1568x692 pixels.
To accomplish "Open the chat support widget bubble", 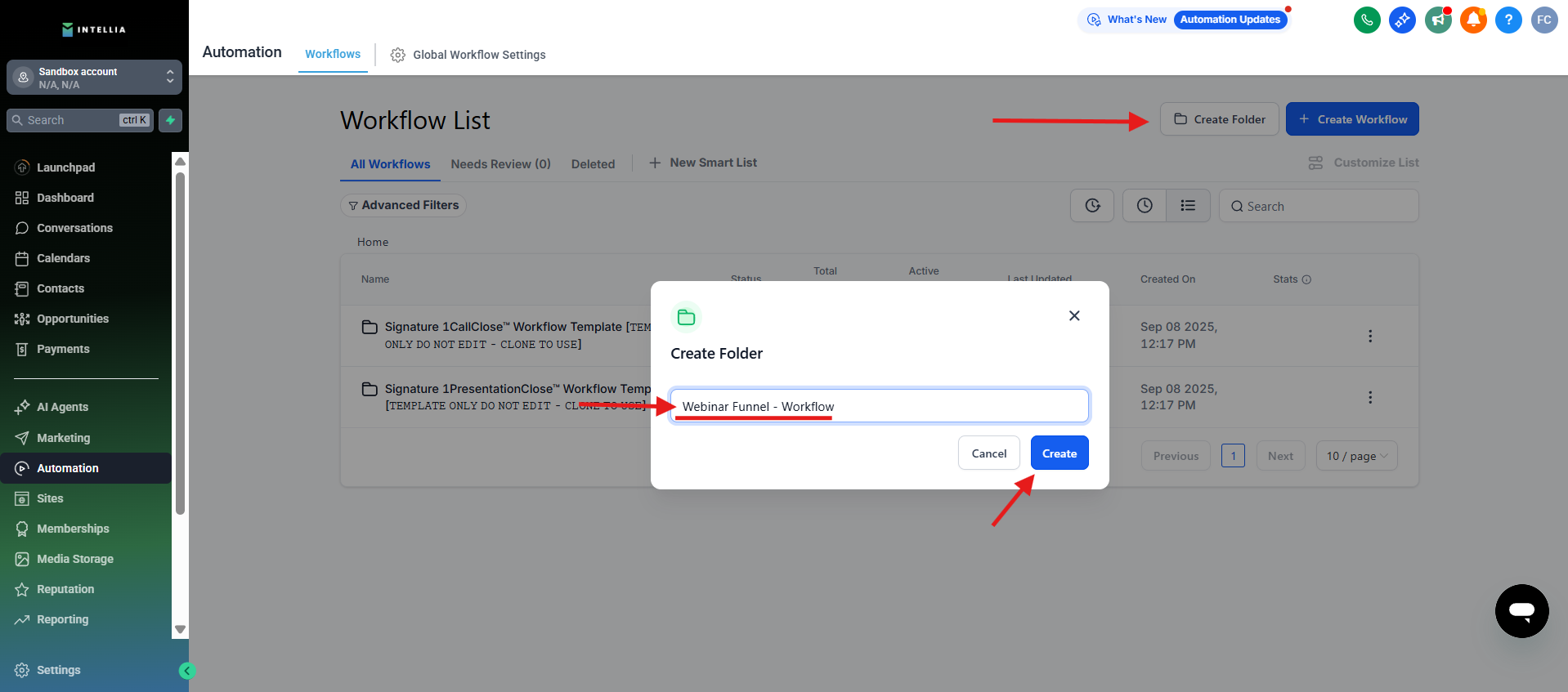I will [1521, 610].
